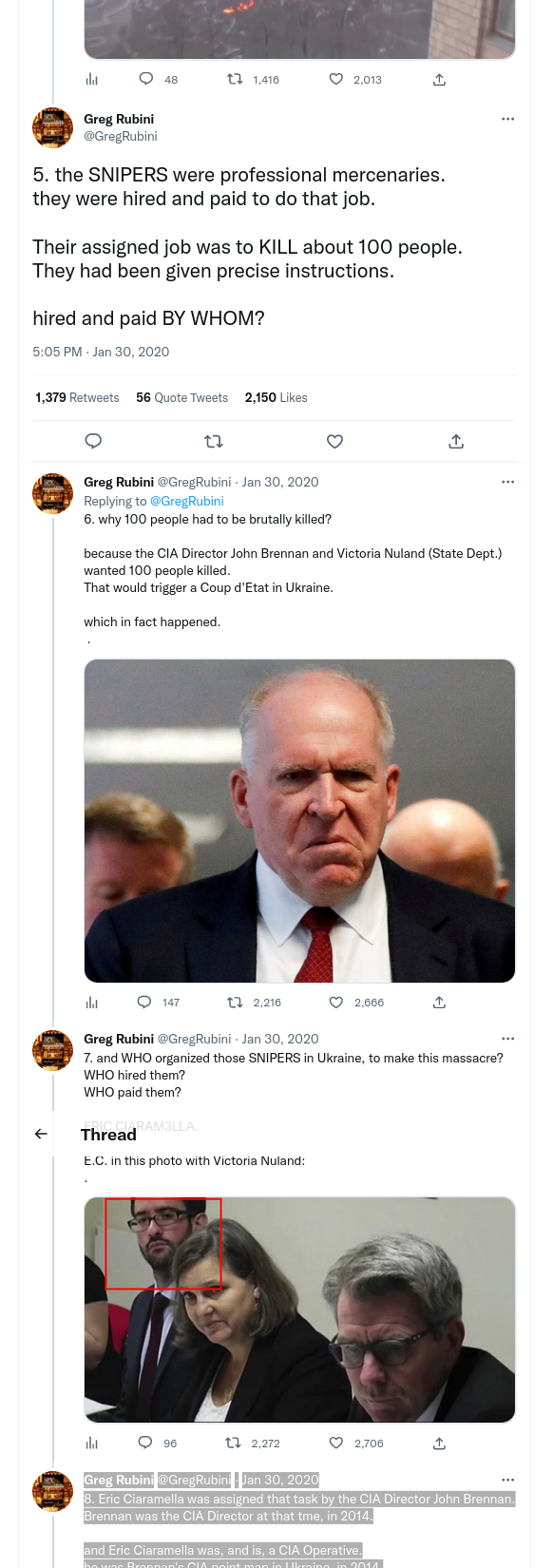
Task: Open the 1,379 Retweets list
Action: point(77,397)
